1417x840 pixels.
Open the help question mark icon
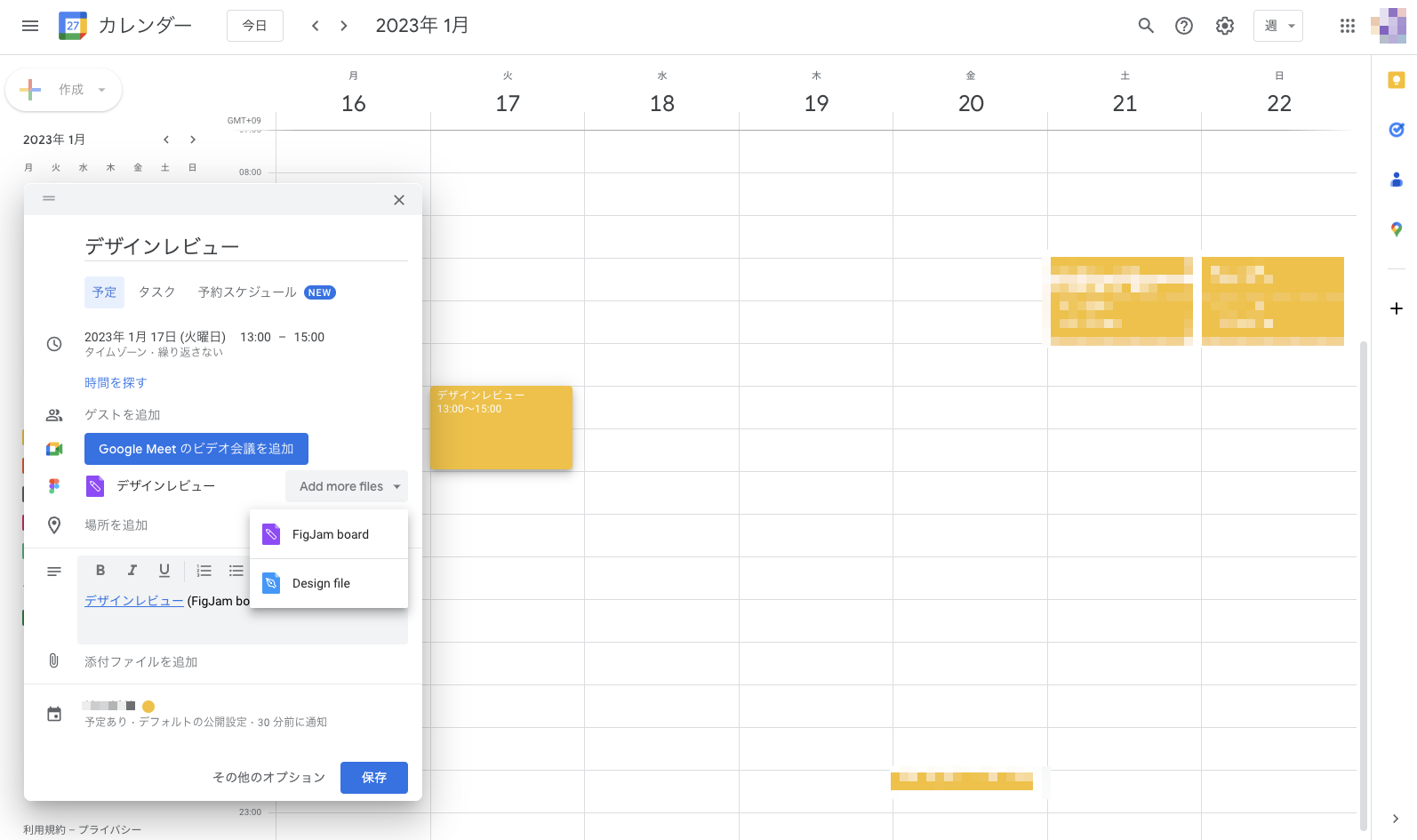1184,26
